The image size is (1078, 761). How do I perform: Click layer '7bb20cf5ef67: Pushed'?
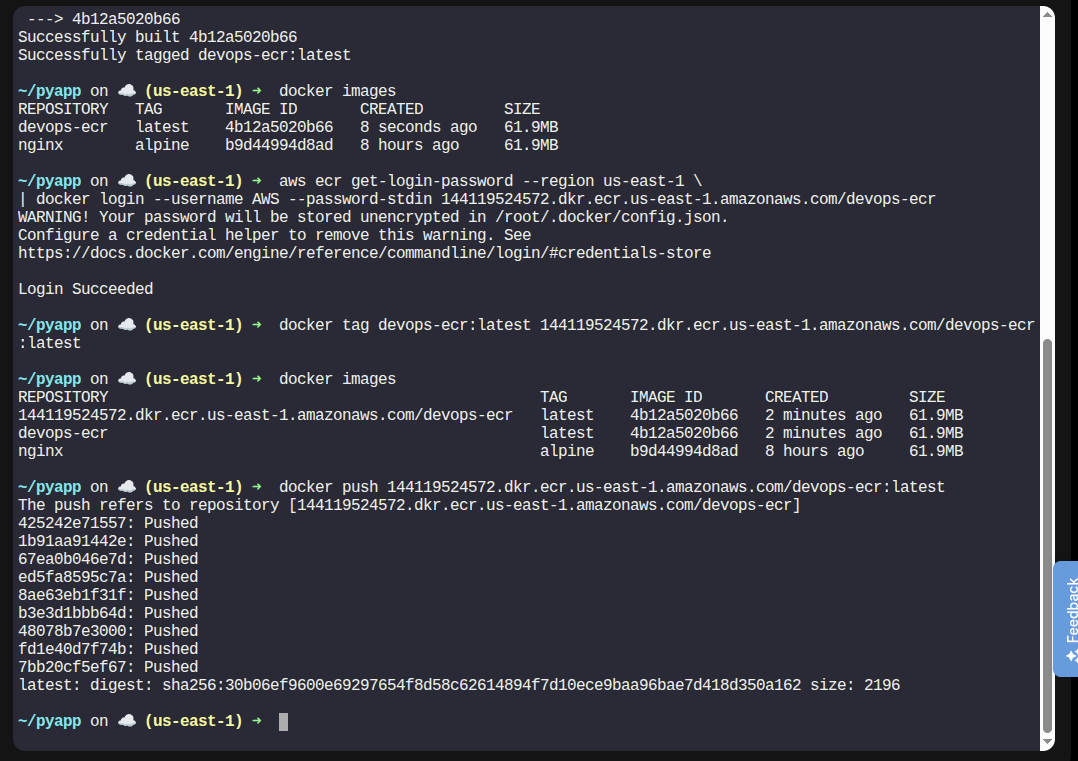point(108,667)
